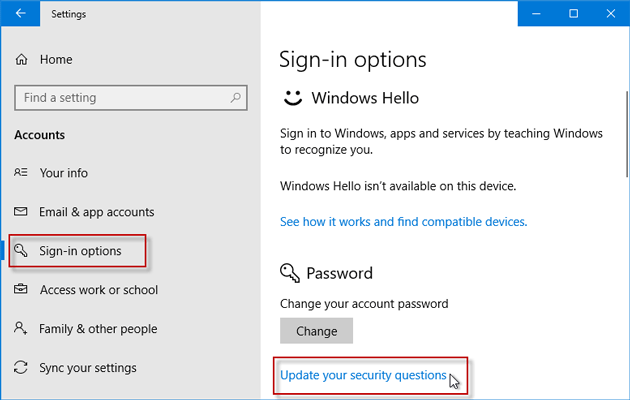The height and width of the screenshot is (400, 630).
Task: Click the briefcase icon for Access work or school
Action: pyautogui.click(x=22, y=290)
